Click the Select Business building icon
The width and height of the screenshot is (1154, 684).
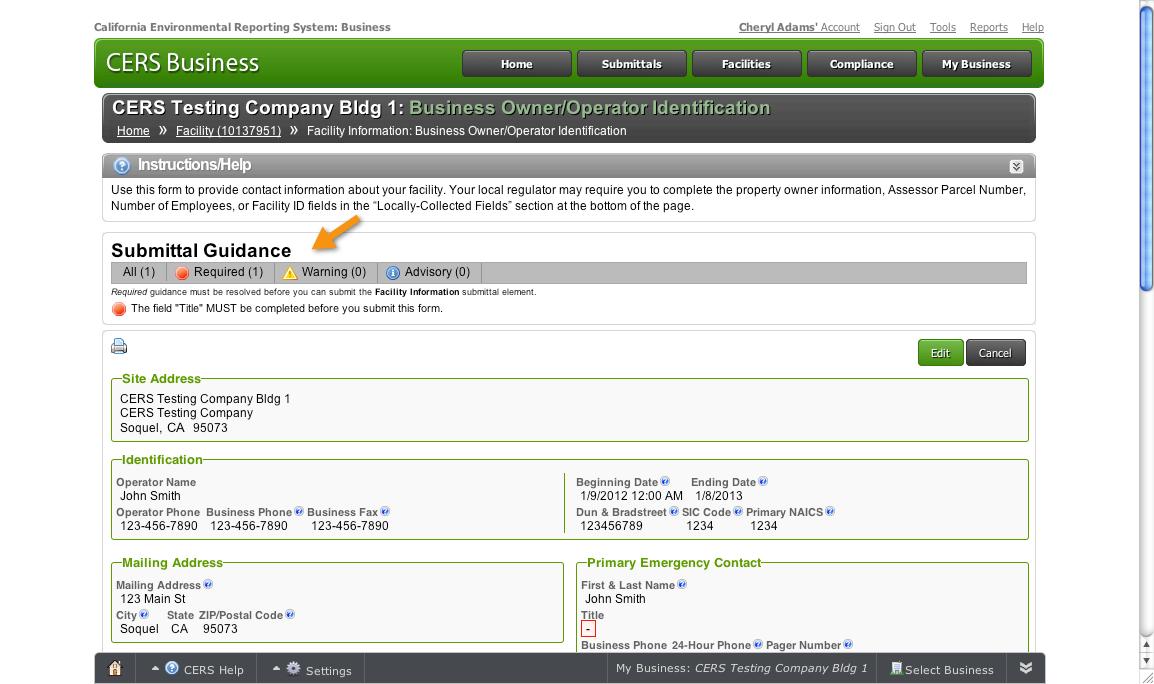point(896,669)
